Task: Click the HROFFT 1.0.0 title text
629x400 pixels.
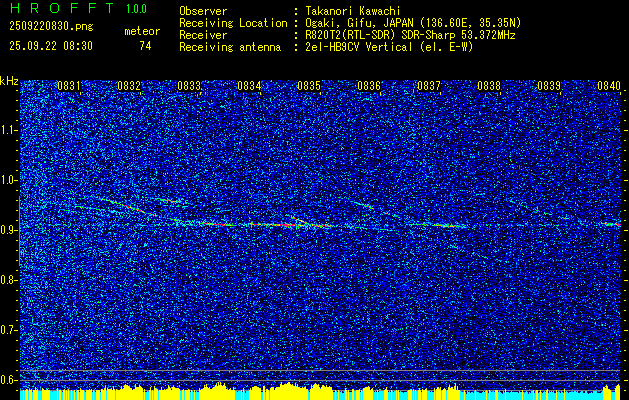Action: (x=79, y=8)
